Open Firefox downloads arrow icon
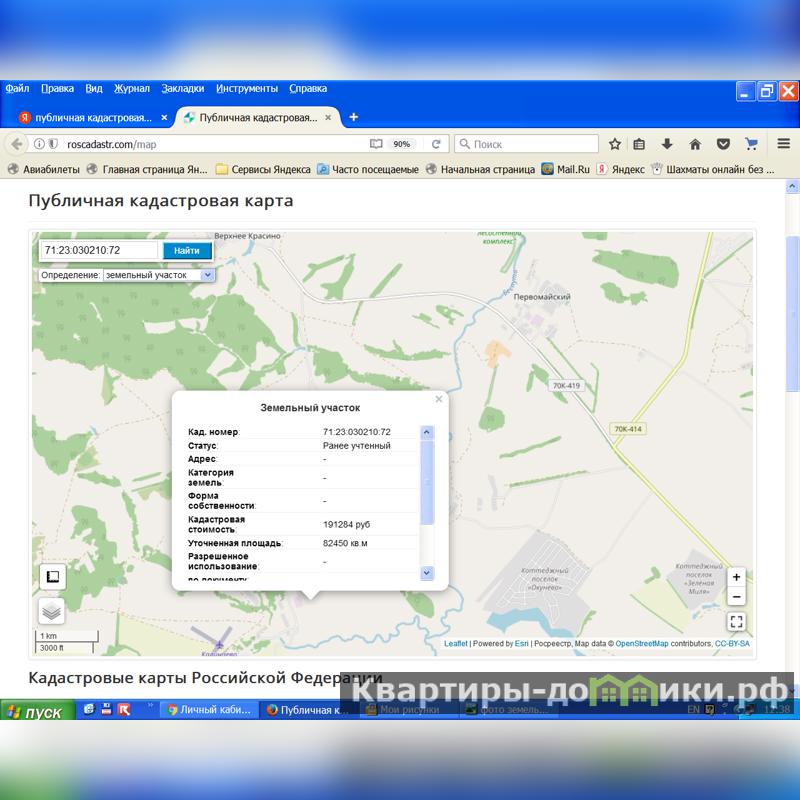The width and height of the screenshot is (800, 800). pos(667,144)
